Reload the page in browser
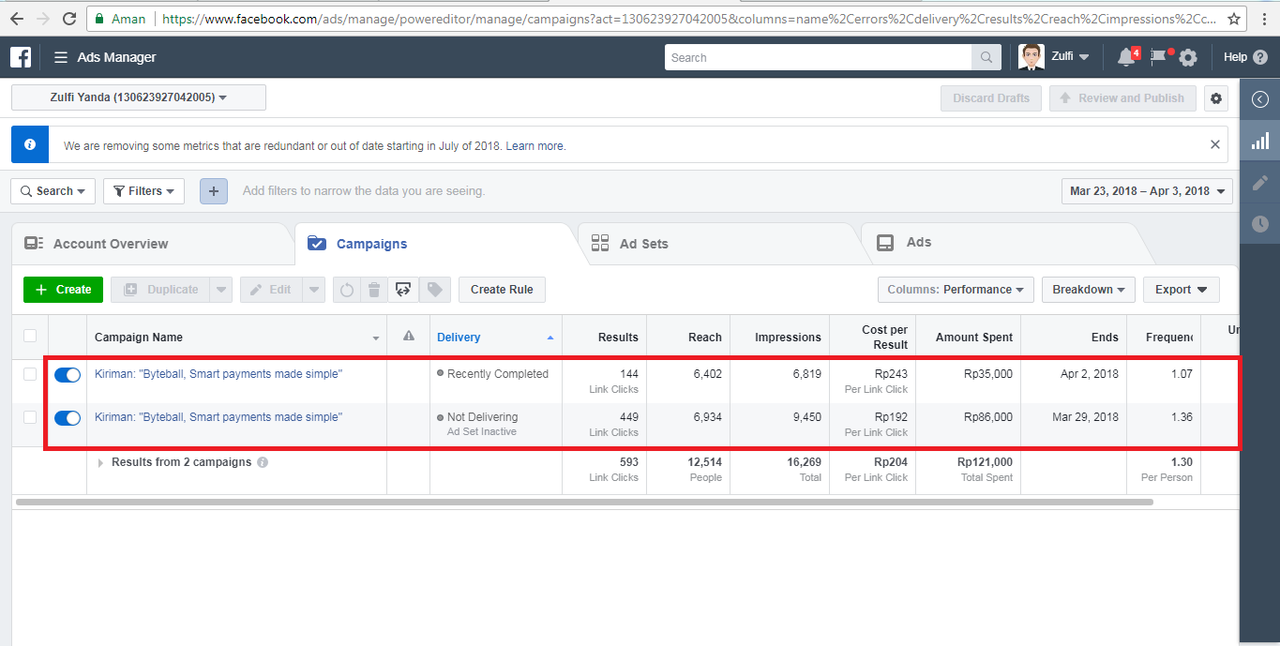This screenshot has height=646, width=1280. point(69,19)
